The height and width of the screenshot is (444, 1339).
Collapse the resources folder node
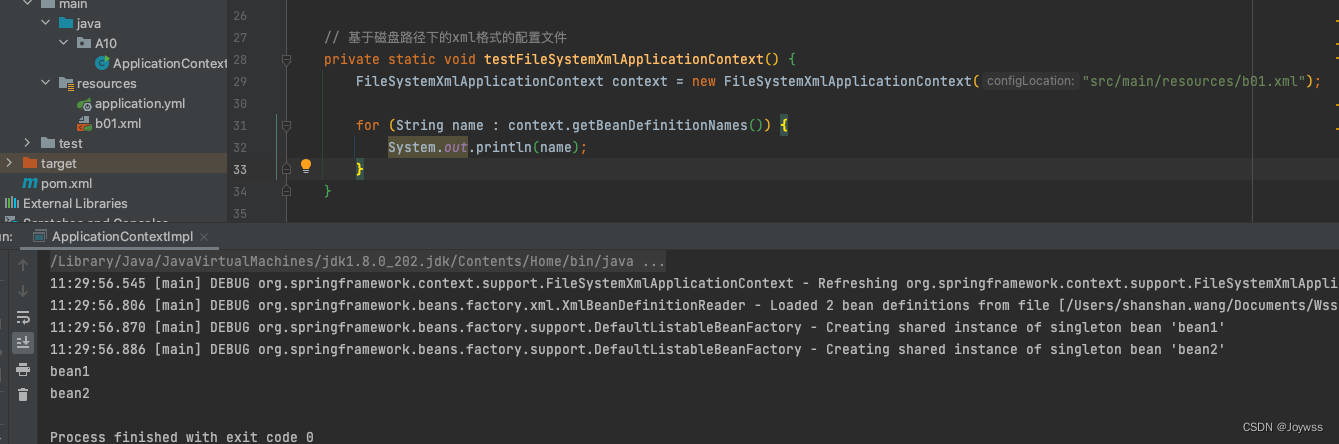(x=46, y=83)
